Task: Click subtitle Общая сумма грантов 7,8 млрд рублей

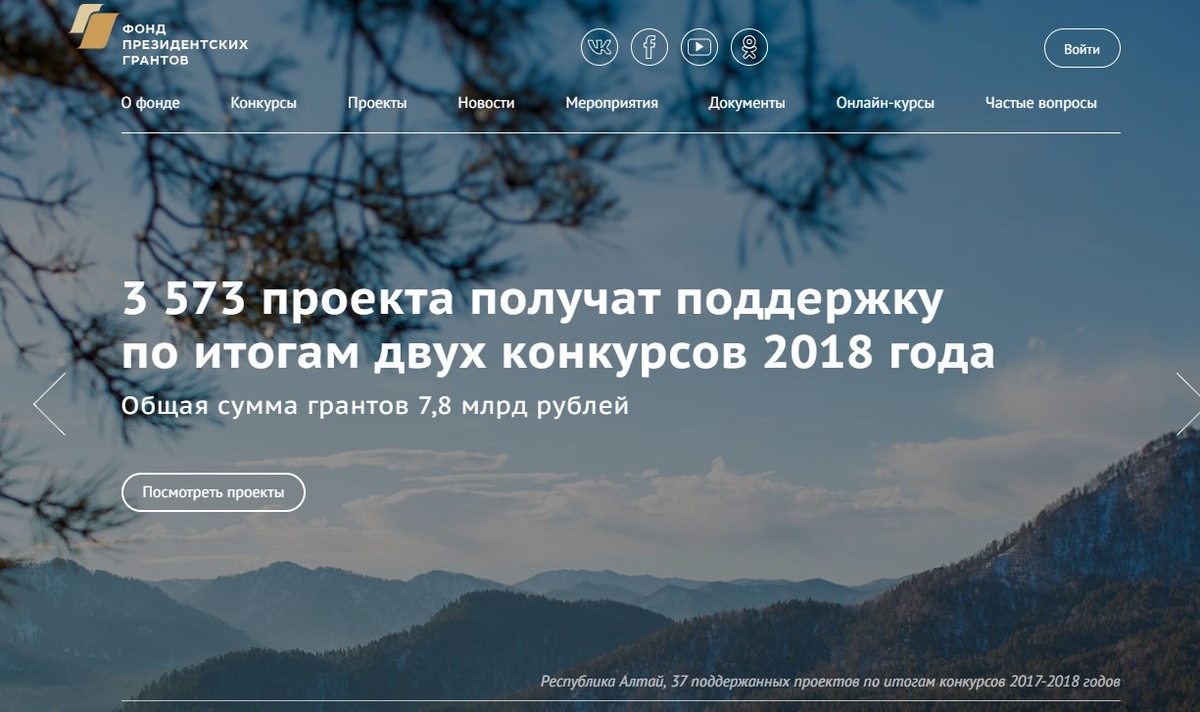Action: (x=375, y=407)
